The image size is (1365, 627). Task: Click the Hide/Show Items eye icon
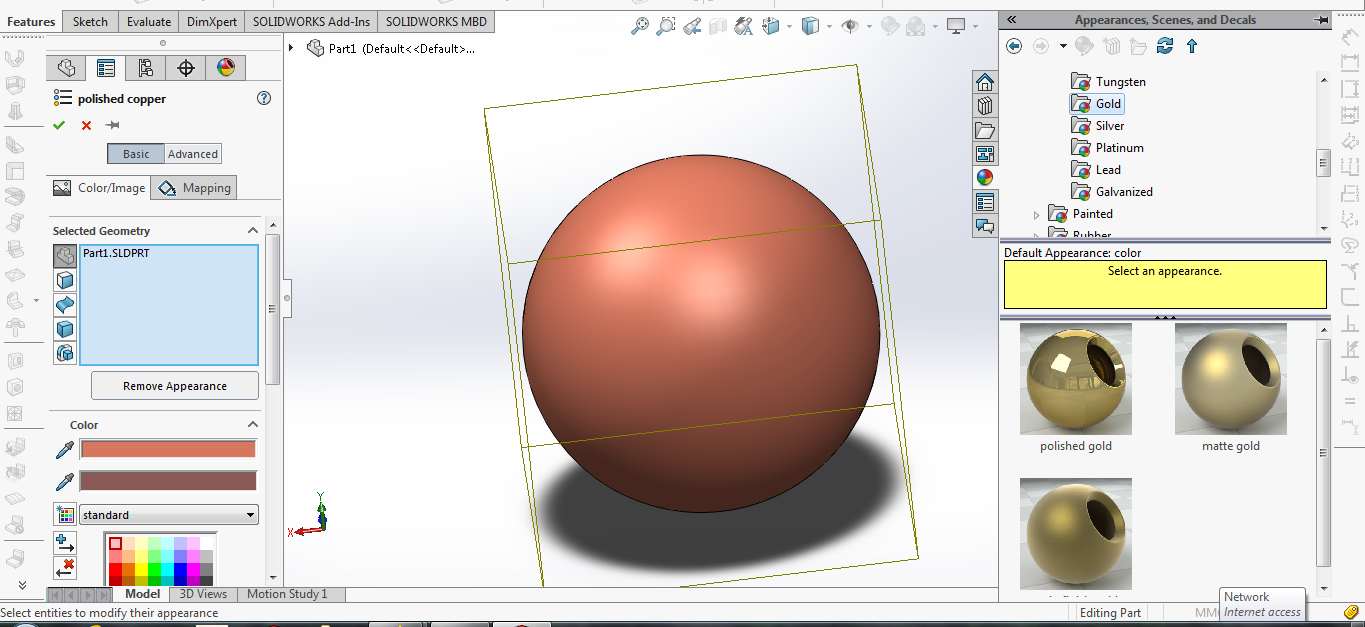pos(852,26)
